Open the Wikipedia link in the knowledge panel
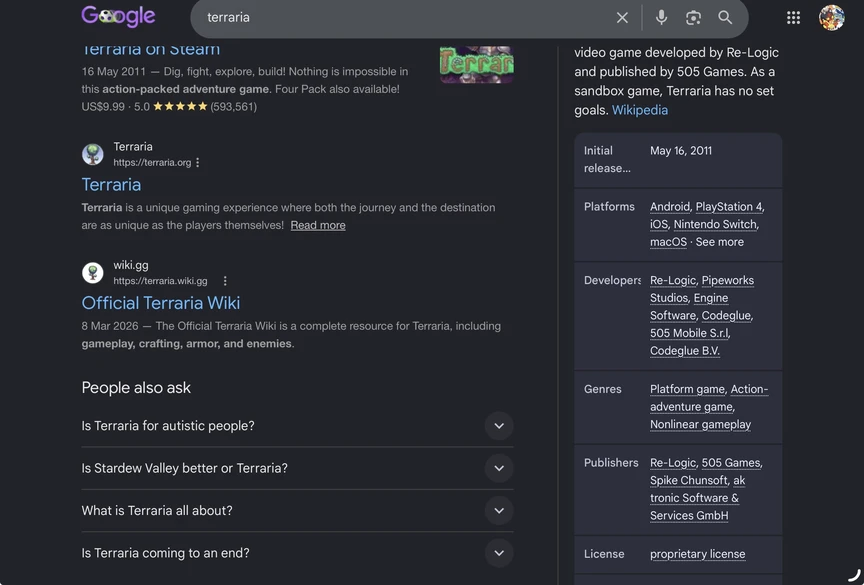The image size is (864, 585). (640, 110)
